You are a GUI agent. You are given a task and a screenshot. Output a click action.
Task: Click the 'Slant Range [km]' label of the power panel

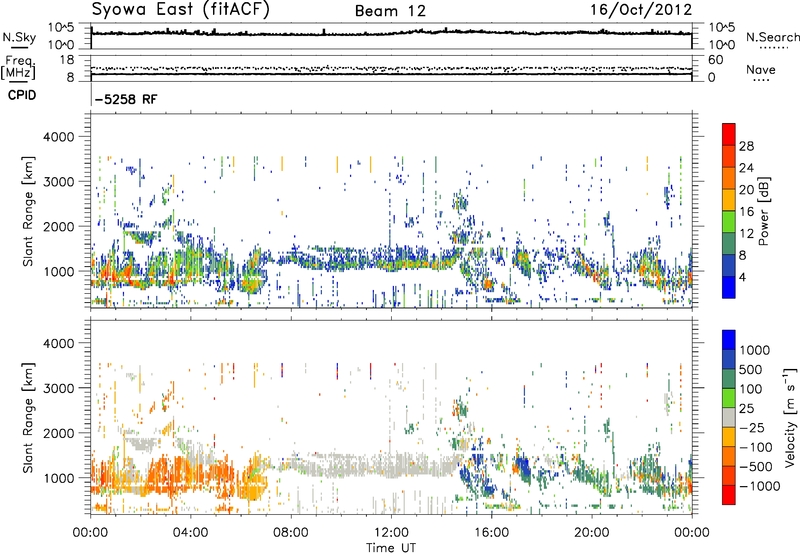coord(28,211)
